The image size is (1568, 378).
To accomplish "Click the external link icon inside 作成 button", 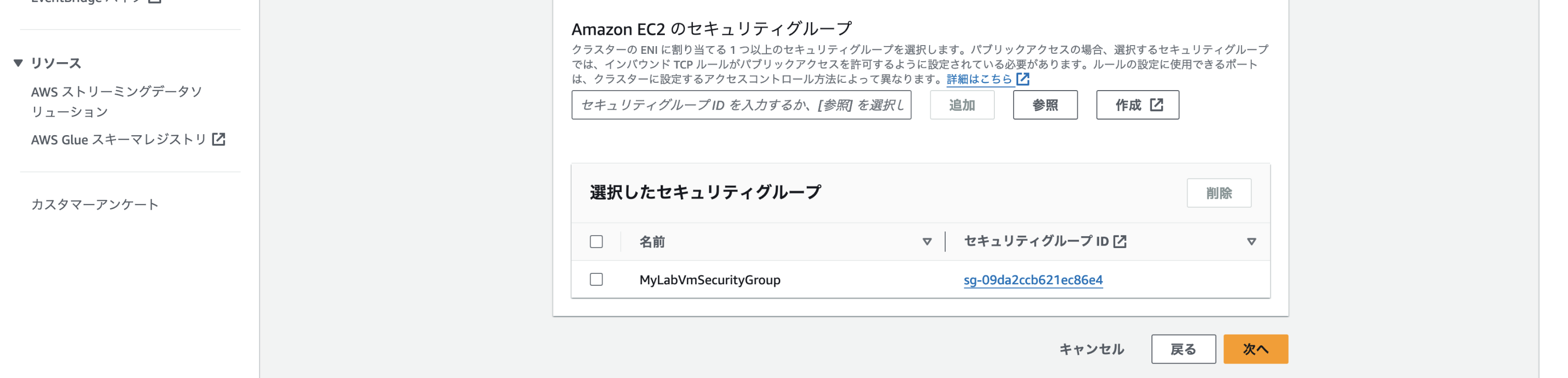I will [x=1156, y=105].
